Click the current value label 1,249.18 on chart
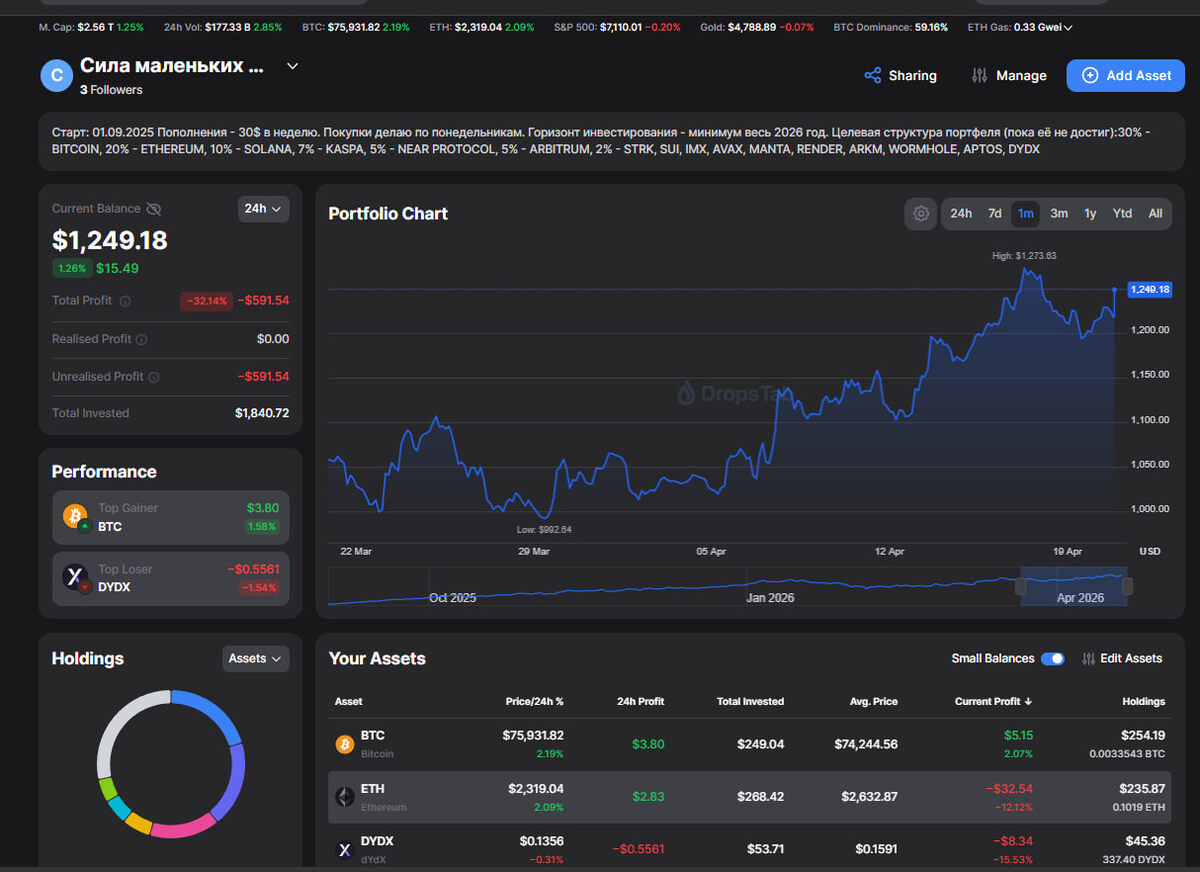The height and width of the screenshot is (872, 1200). [x=1149, y=289]
